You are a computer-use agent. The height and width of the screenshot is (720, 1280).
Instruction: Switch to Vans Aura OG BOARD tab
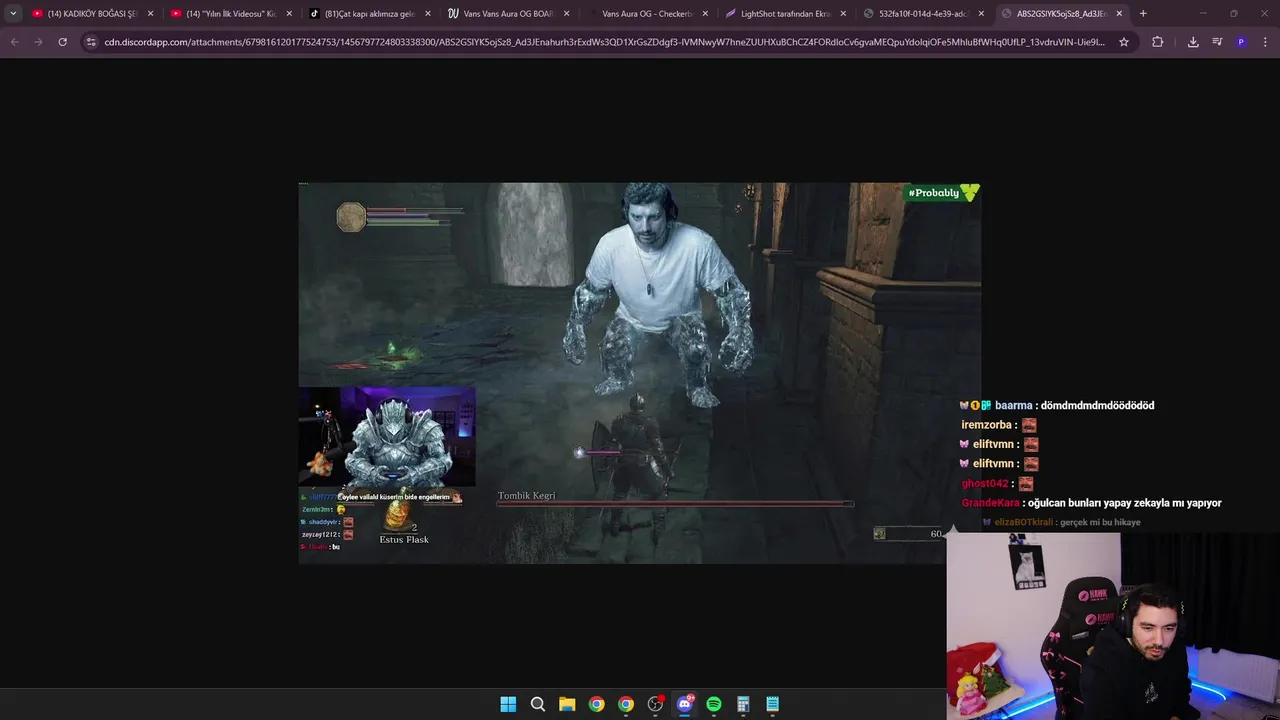coord(506,14)
